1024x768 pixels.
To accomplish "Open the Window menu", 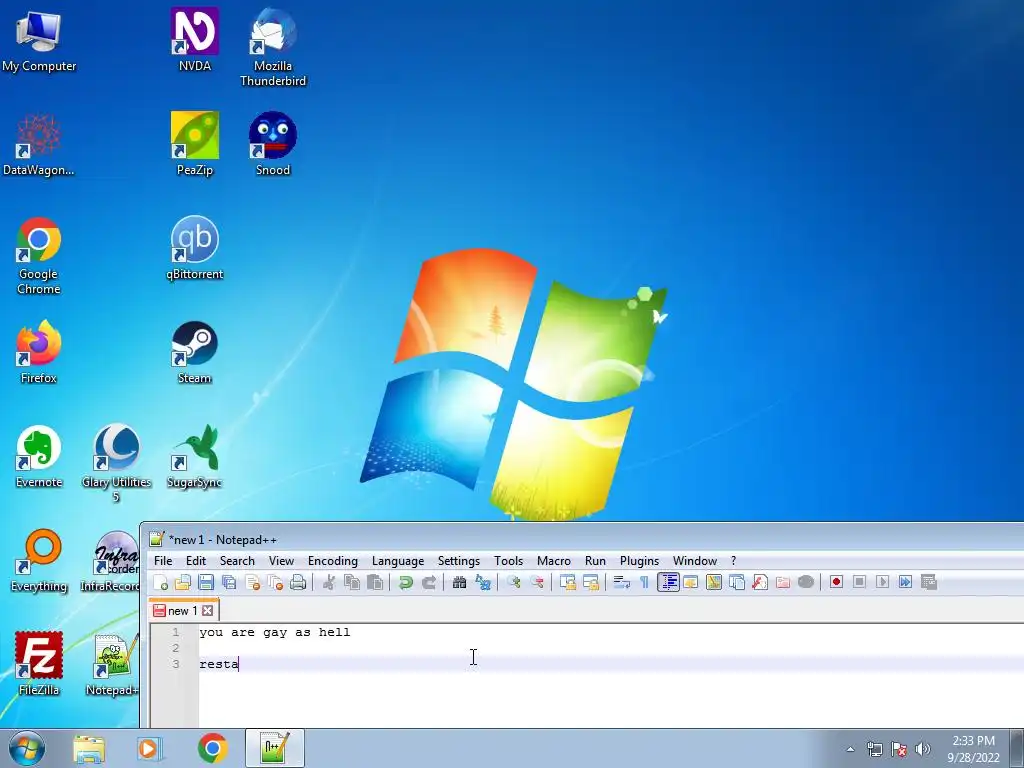I will (695, 561).
